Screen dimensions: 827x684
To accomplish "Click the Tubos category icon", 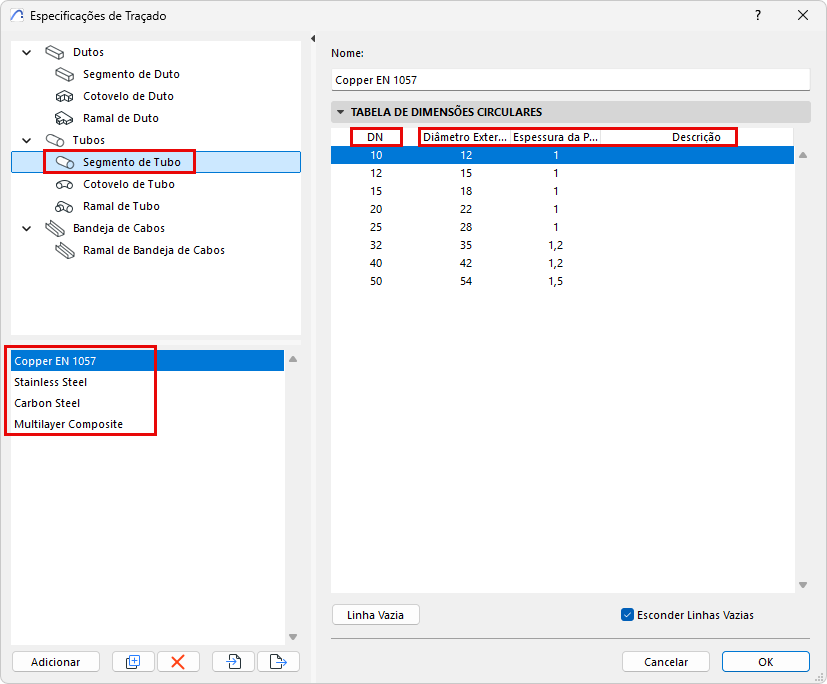I will pyautogui.click(x=55, y=140).
